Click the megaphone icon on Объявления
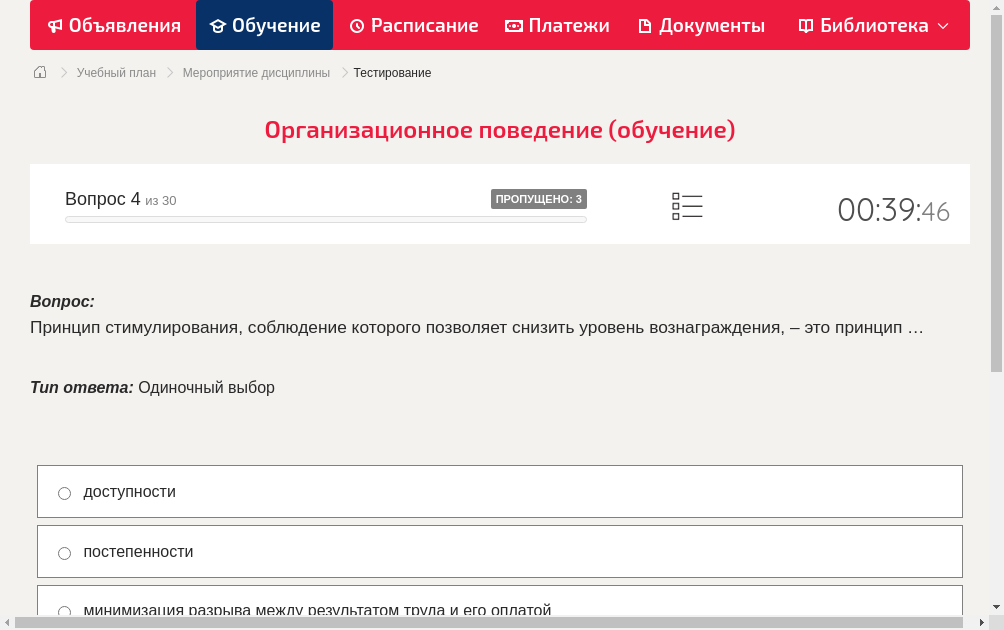 point(55,25)
